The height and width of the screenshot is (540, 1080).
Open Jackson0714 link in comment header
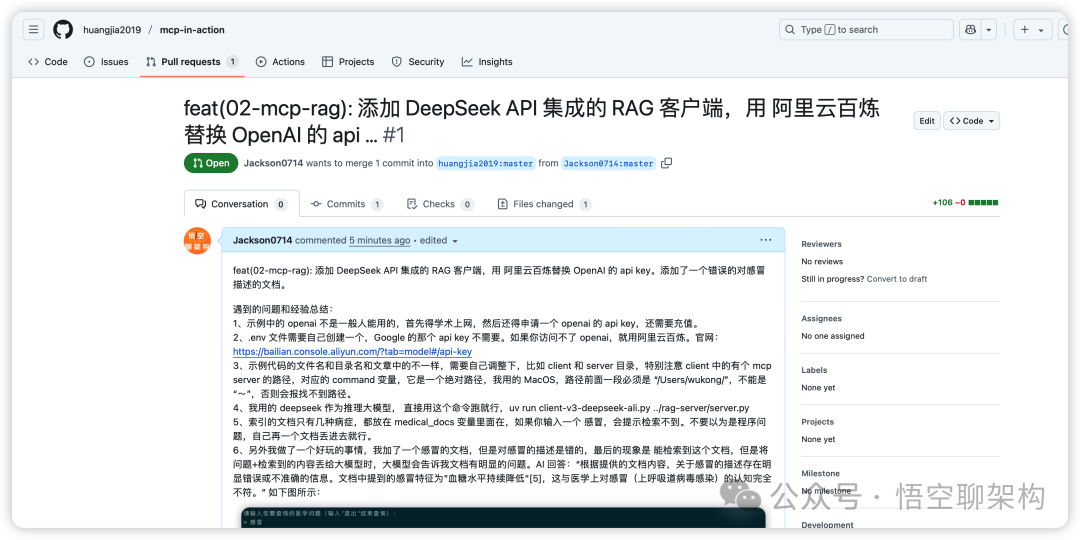click(262, 240)
